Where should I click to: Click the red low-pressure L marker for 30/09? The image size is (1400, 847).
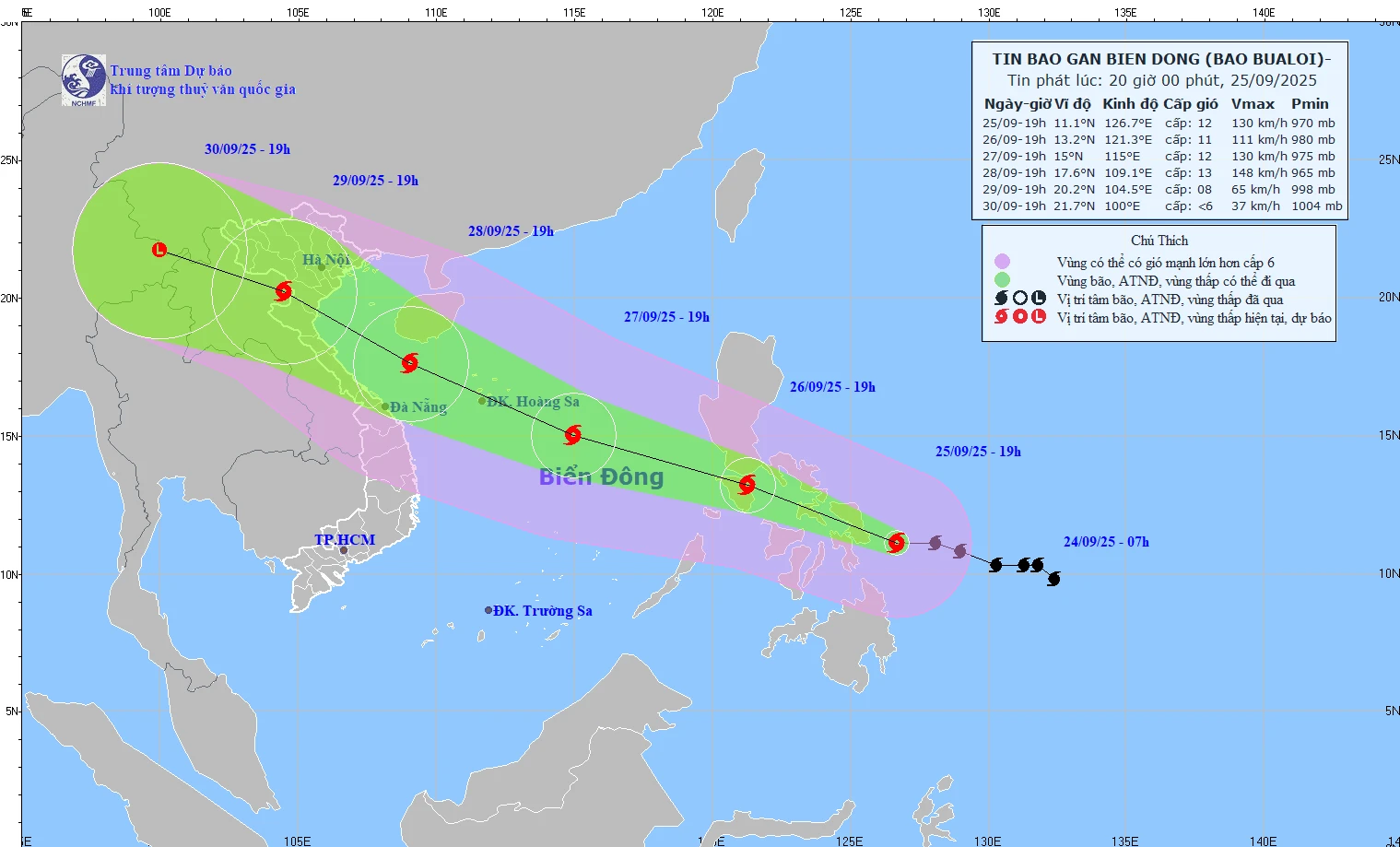[159, 249]
